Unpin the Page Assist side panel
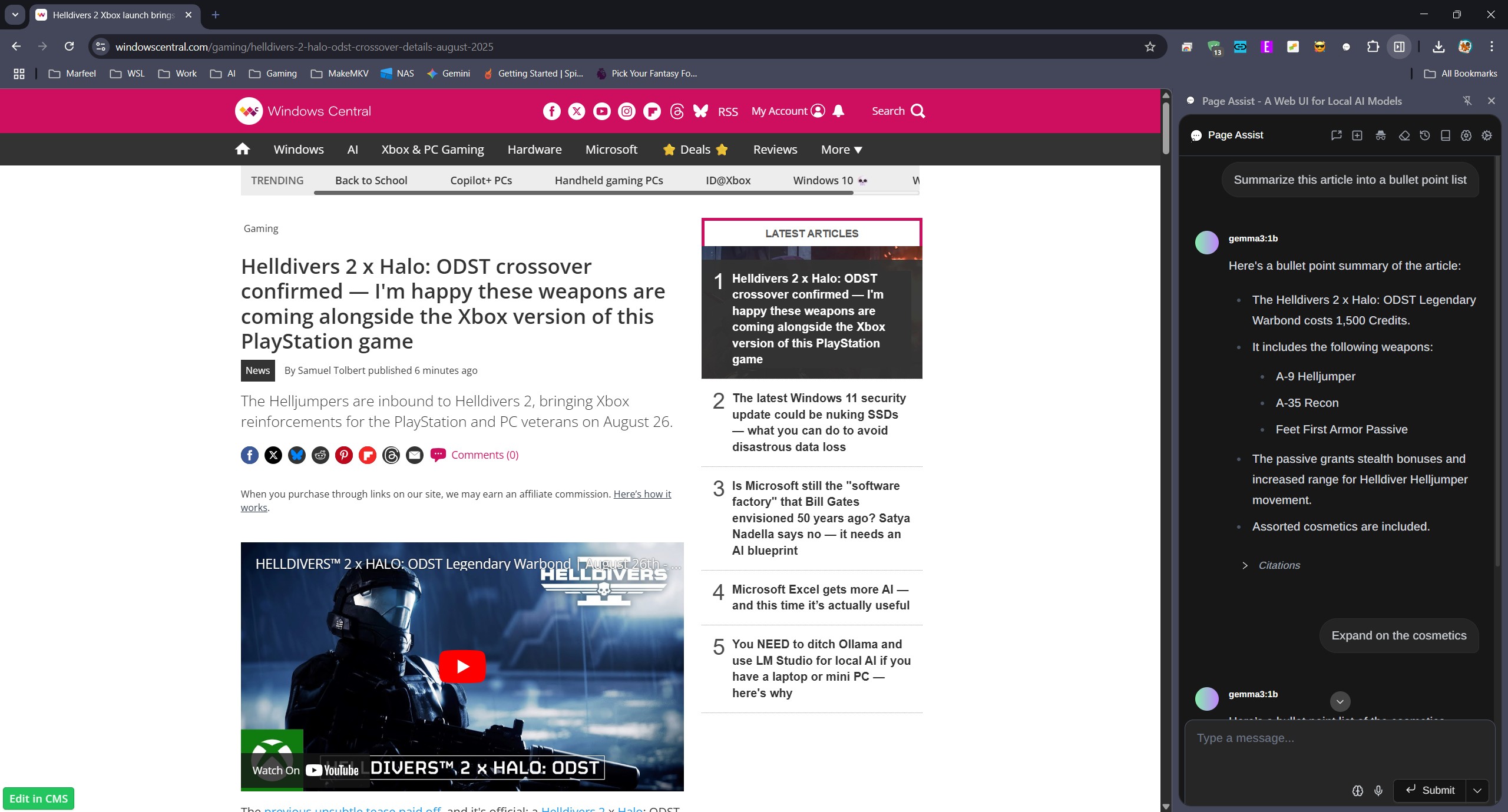This screenshot has width=1508, height=812. tap(1467, 101)
